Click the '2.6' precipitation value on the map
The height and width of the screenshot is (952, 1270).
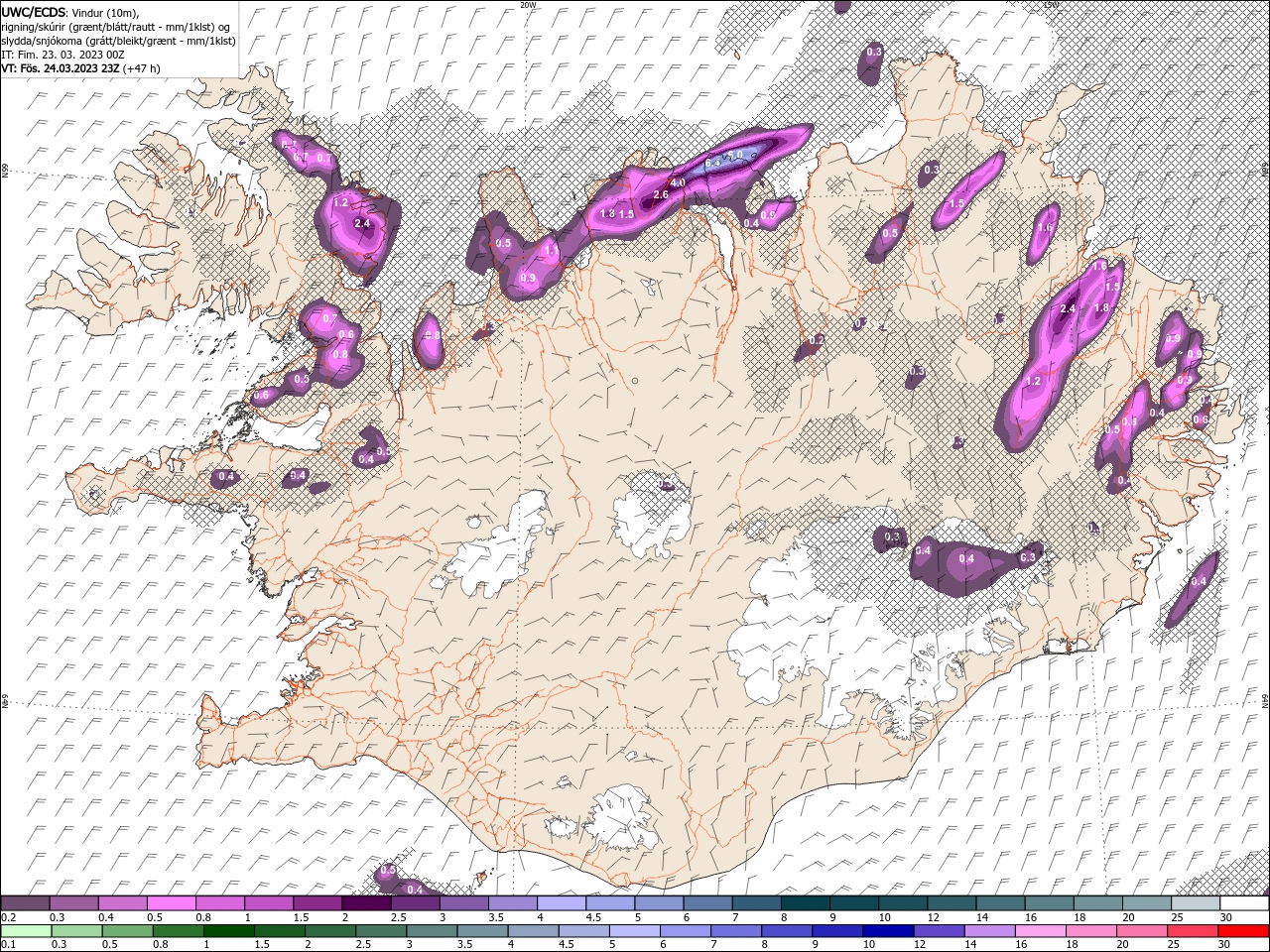coord(661,194)
